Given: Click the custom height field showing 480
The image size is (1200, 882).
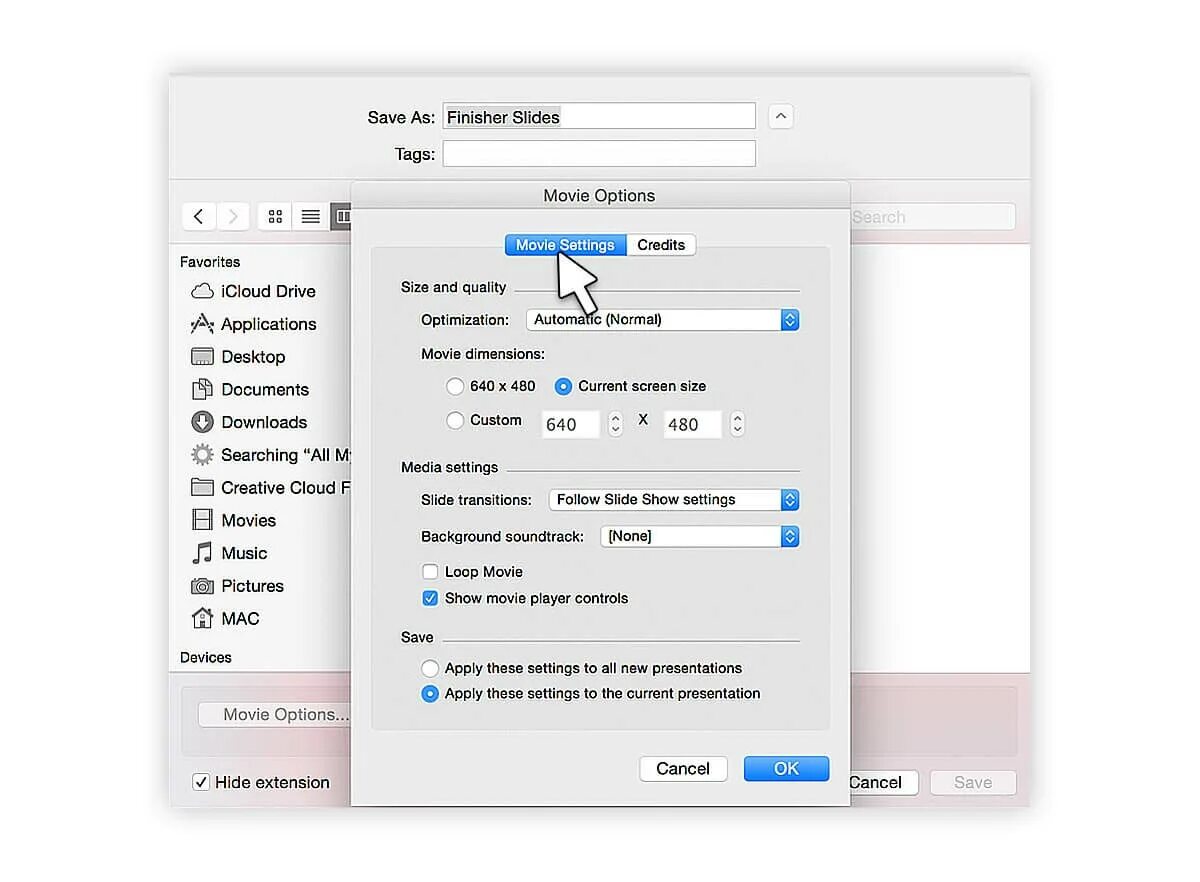Looking at the screenshot, I should click(693, 424).
